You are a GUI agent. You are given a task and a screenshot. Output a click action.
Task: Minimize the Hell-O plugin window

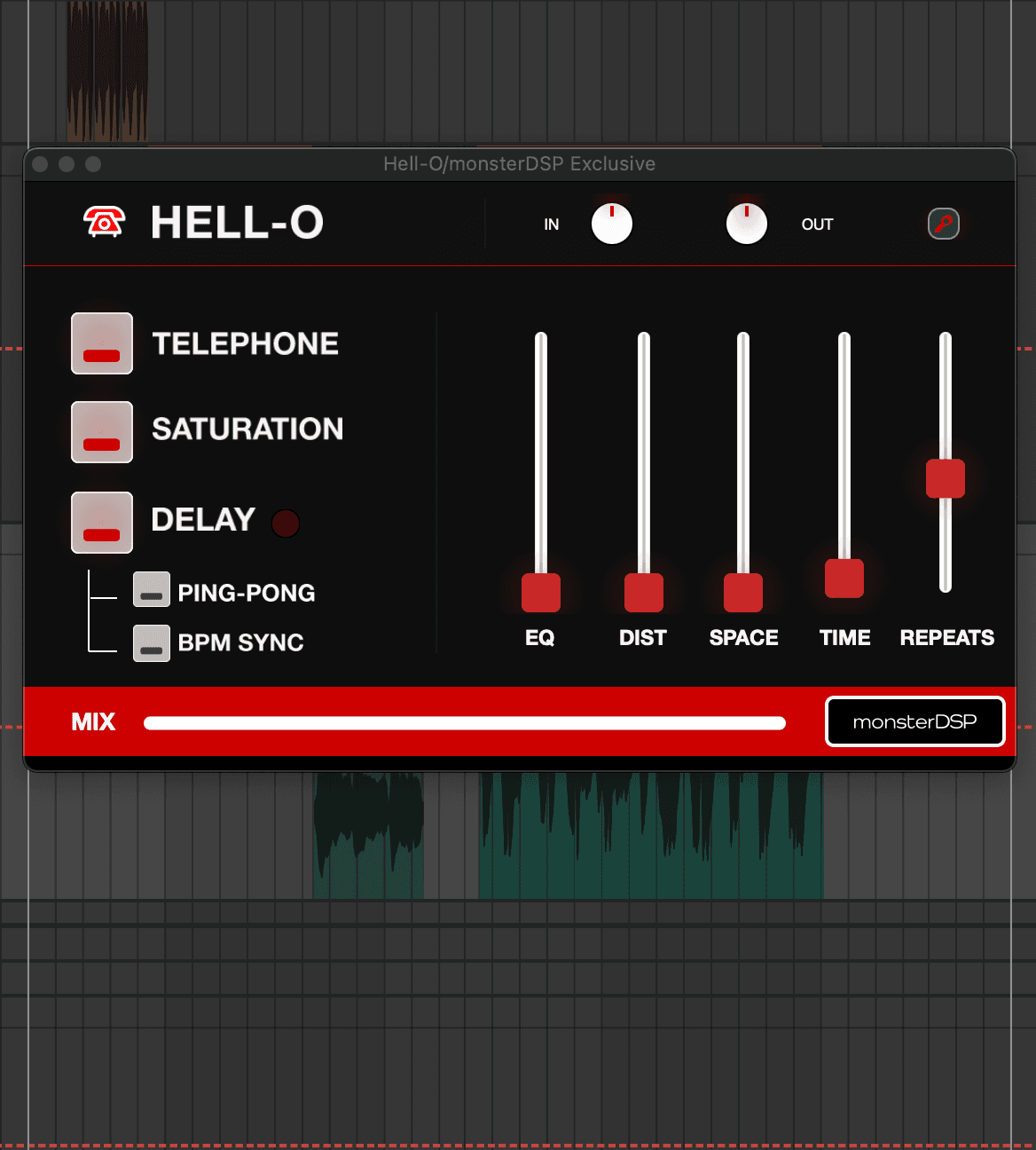tap(67, 164)
